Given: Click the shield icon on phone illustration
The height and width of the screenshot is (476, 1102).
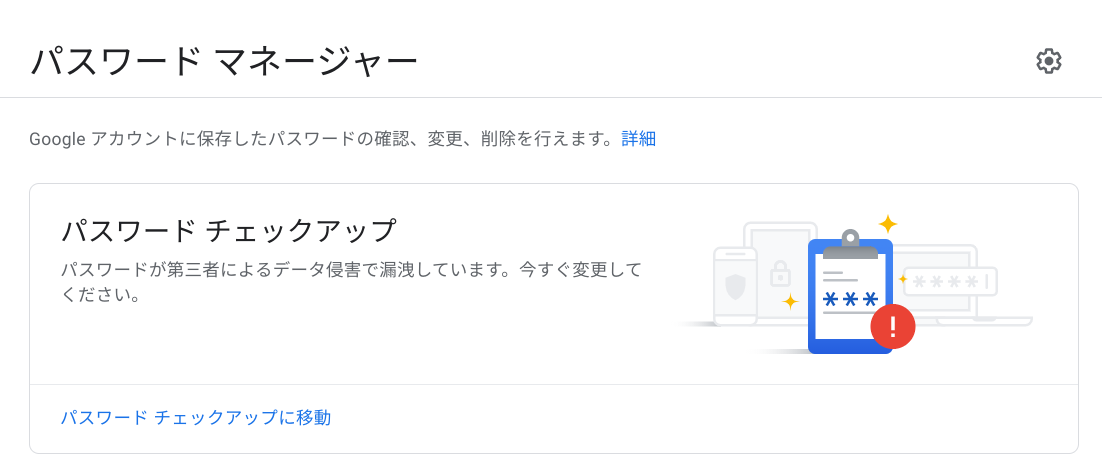Looking at the screenshot, I should [x=734, y=287].
